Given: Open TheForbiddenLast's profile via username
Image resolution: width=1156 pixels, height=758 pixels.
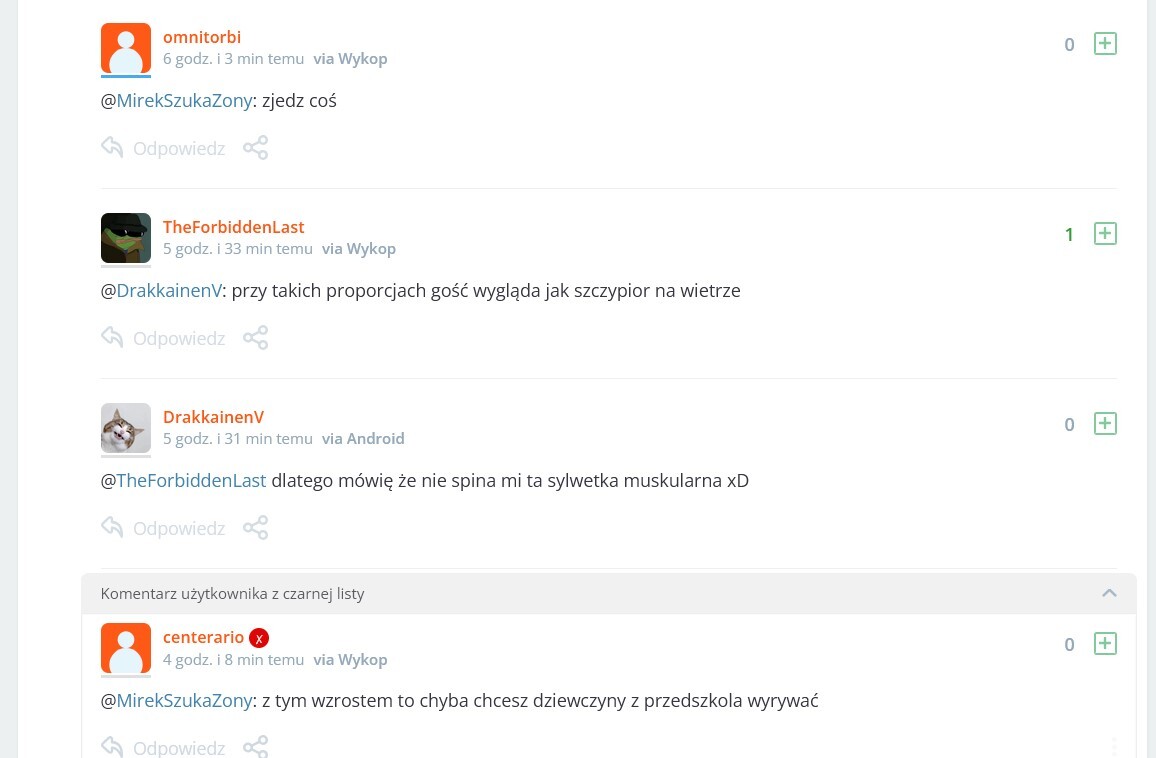Looking at the screenshot, I should click(233, 227).
